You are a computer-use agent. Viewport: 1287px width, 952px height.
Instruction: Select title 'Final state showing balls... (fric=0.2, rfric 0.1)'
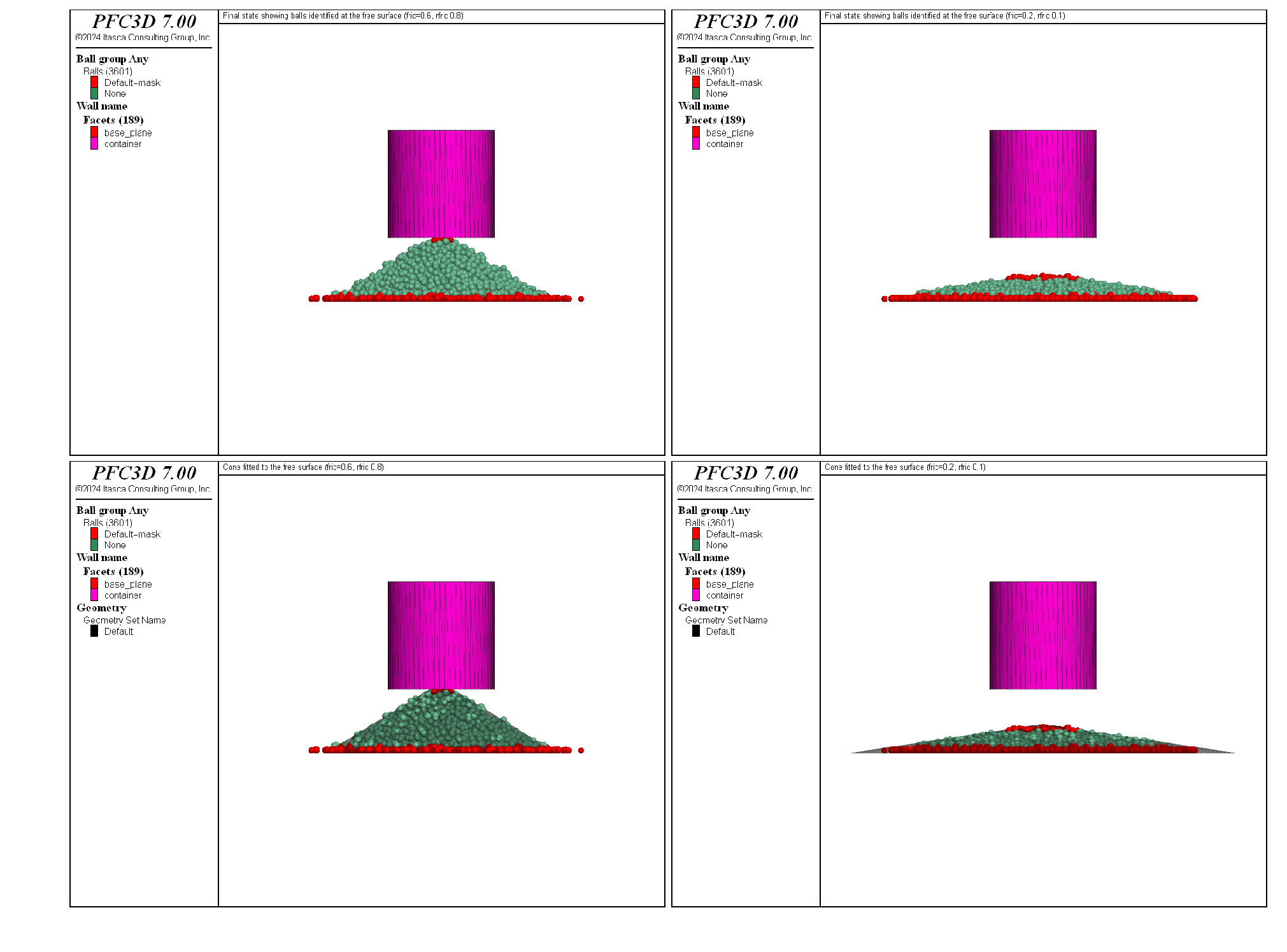tap(945, 16)
